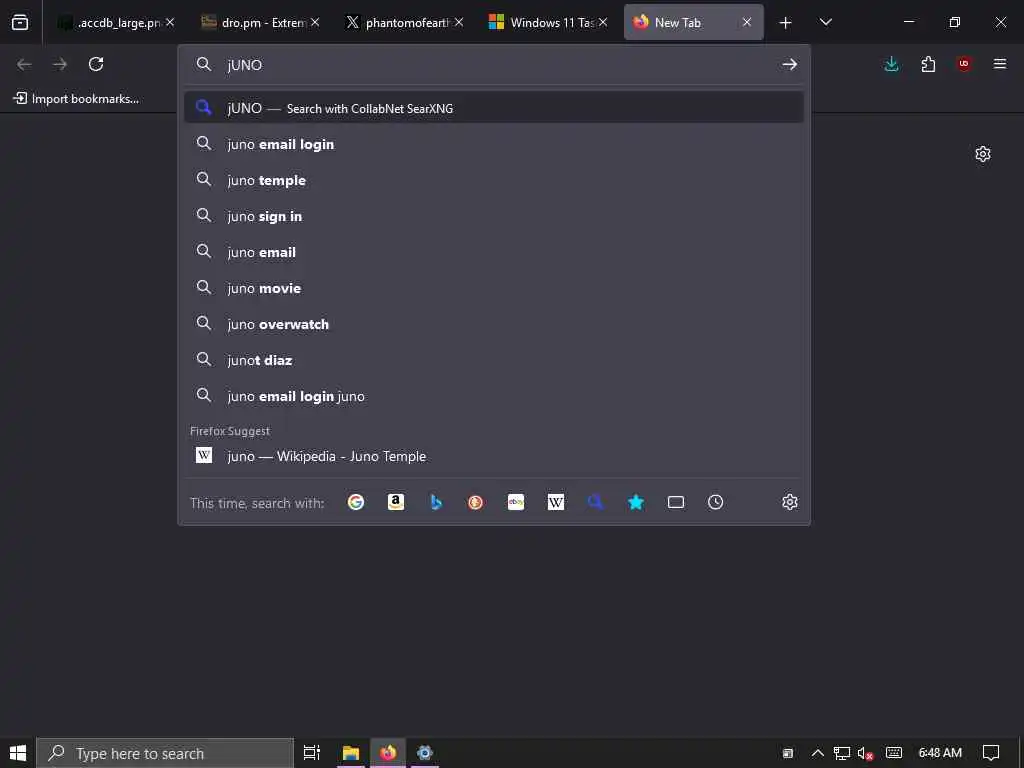Open Wikipedia Juno Temple suggestion
Screen dimensions: 1024x768
point(494,456)
